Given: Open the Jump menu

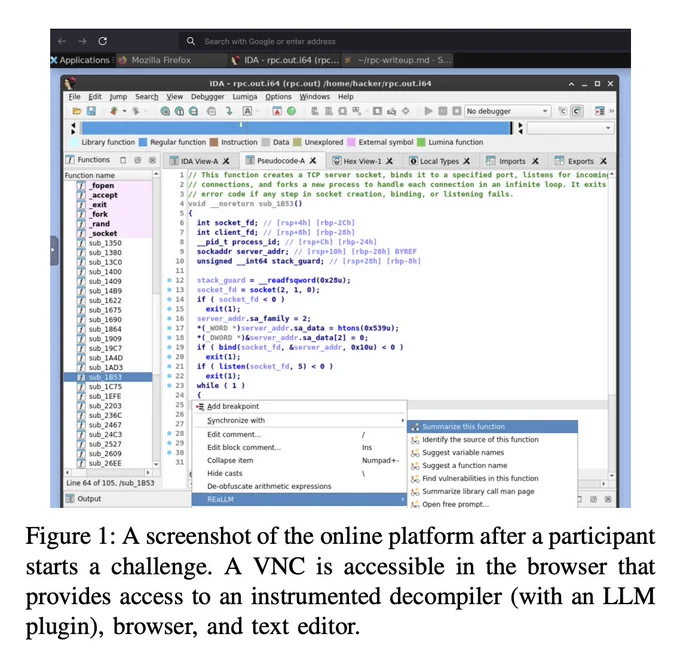Looking at the screenshot, I should pos(118,97).
